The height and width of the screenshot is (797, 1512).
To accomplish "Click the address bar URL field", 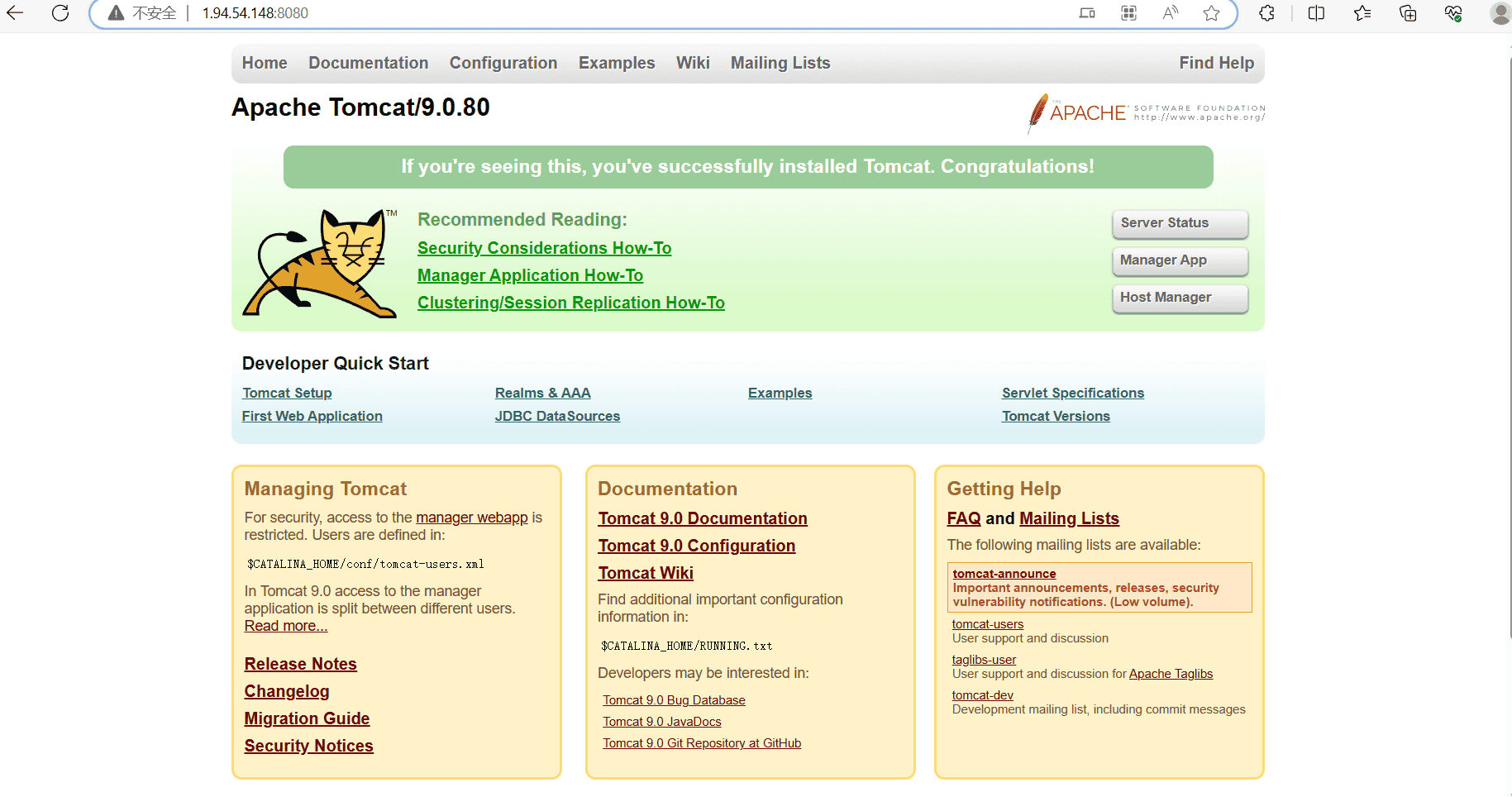I will pyautogui.click(x=579, y=13).
